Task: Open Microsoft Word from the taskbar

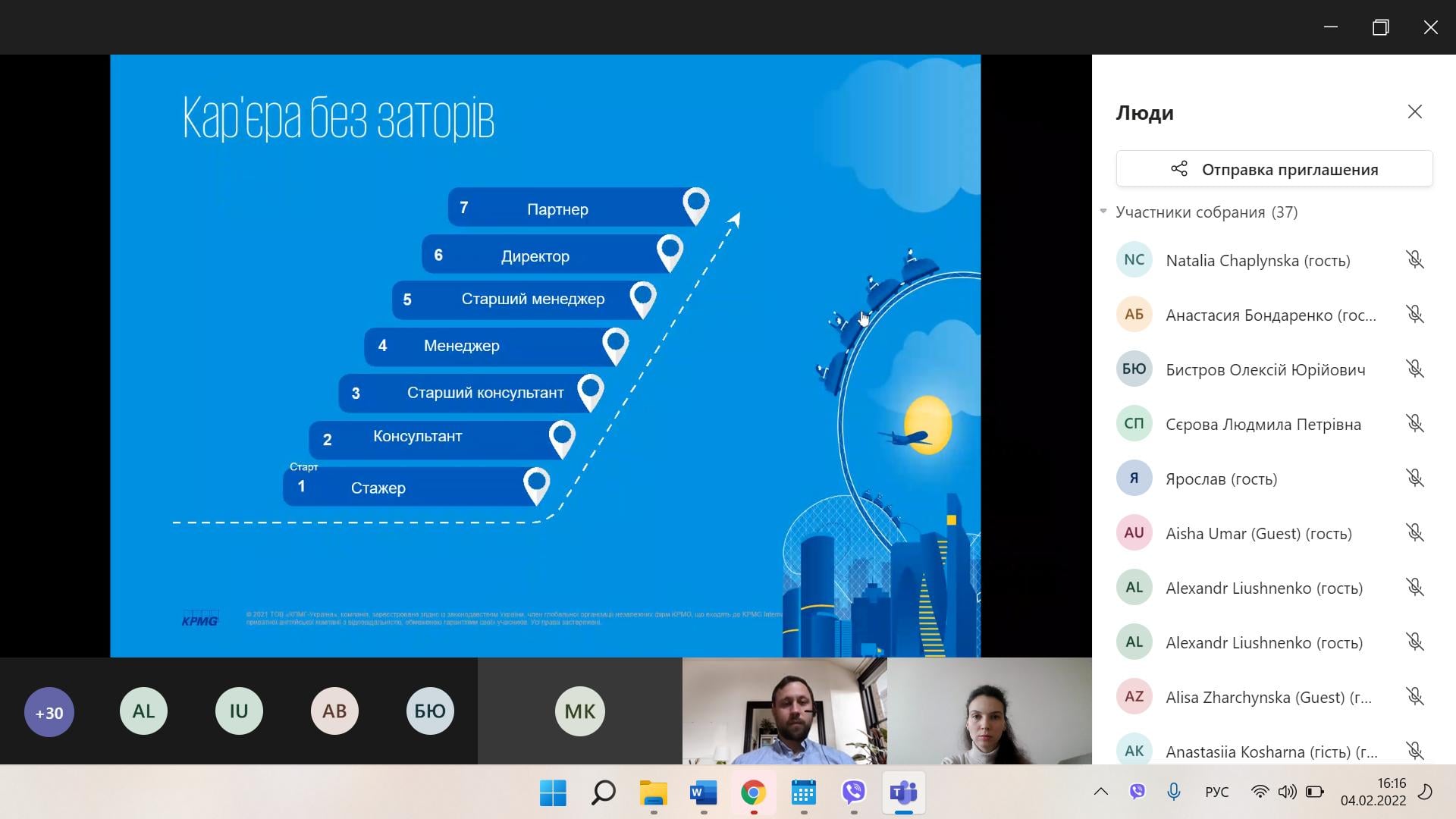Action: point(703,792)
